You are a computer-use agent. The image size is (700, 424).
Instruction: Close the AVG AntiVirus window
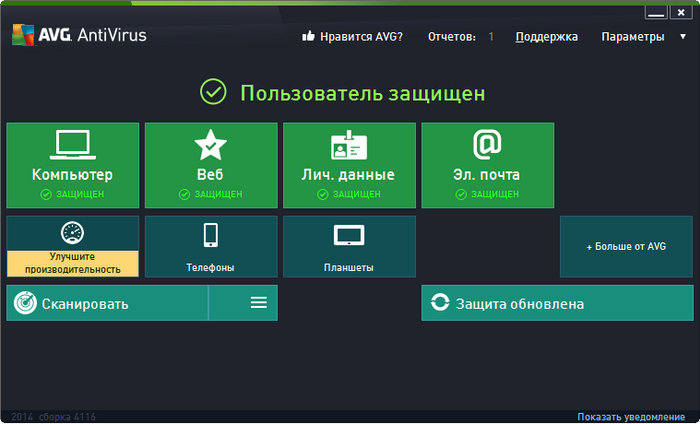[681, 12]
